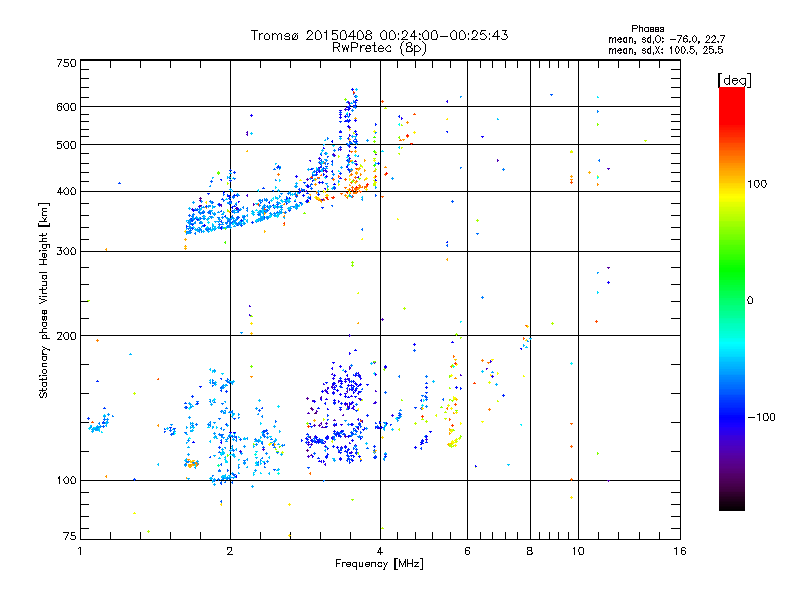Click the colorbar "0" tick label
This screenshot has width=800, height=600.
pyautogui.click(x=750, y=301)
